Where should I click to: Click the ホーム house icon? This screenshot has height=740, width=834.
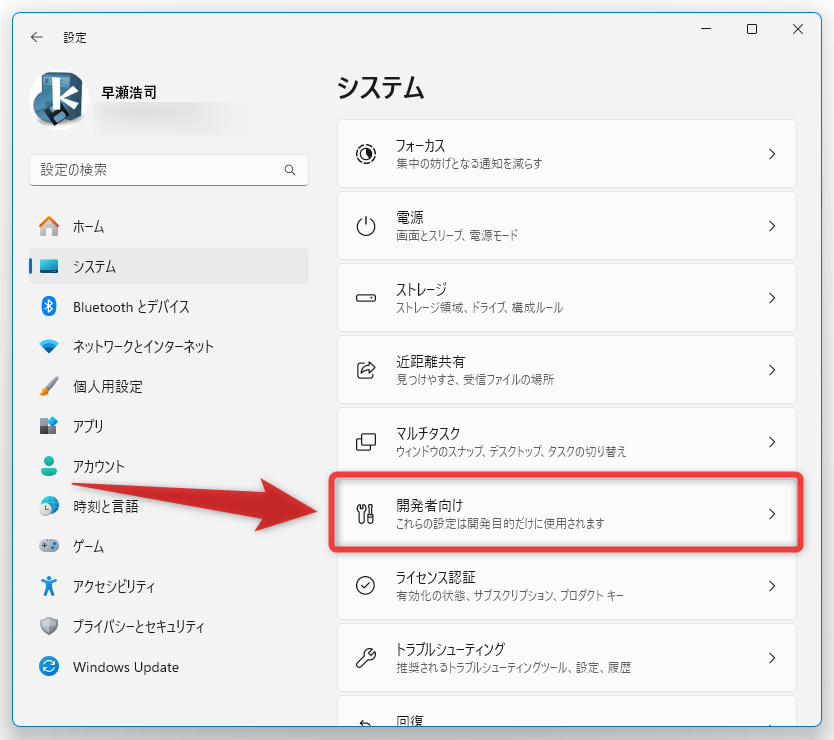point(49,227)
